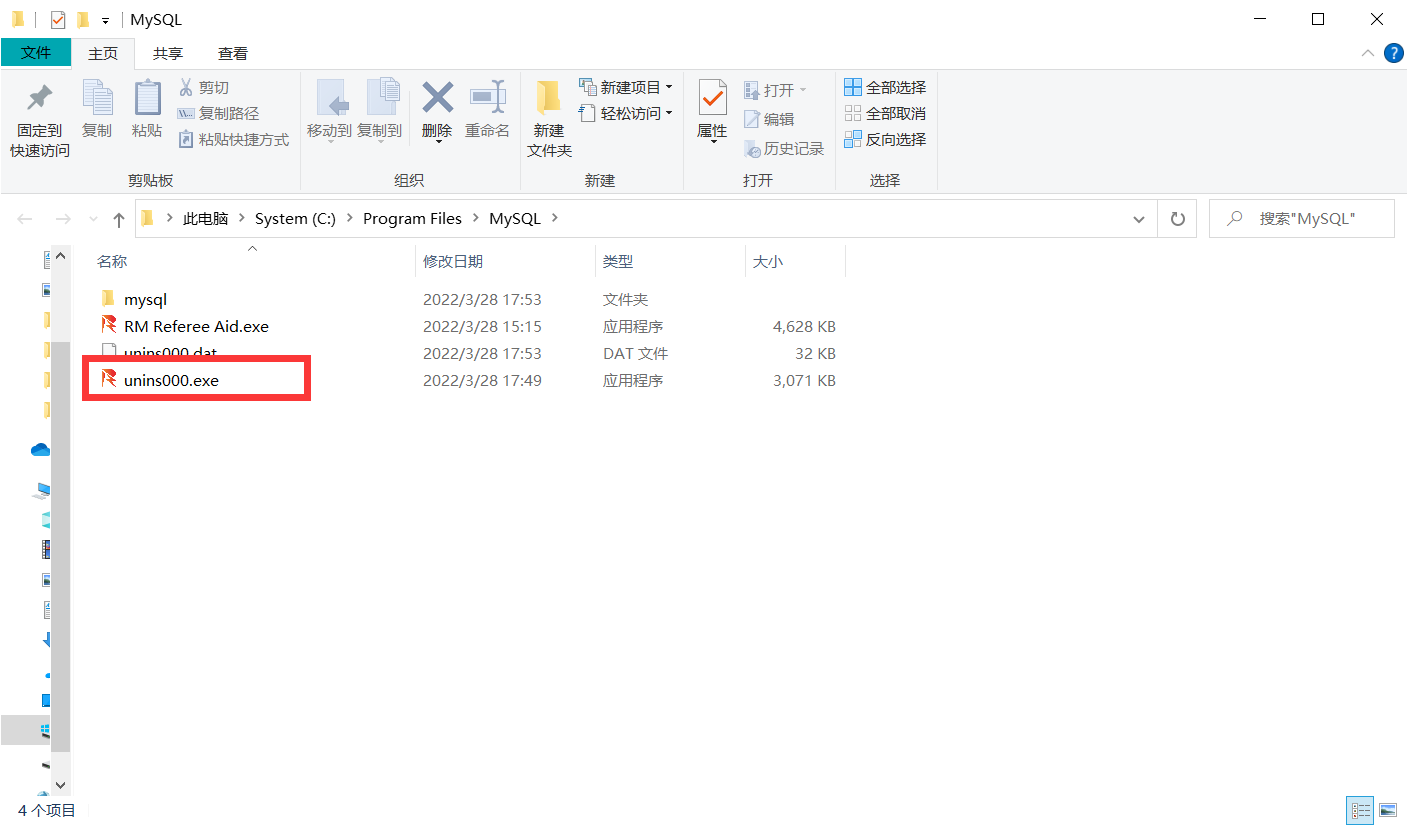Click the 4,628 KB size cell
This screenshot has height=826, width=1408.
coord(804,327)
